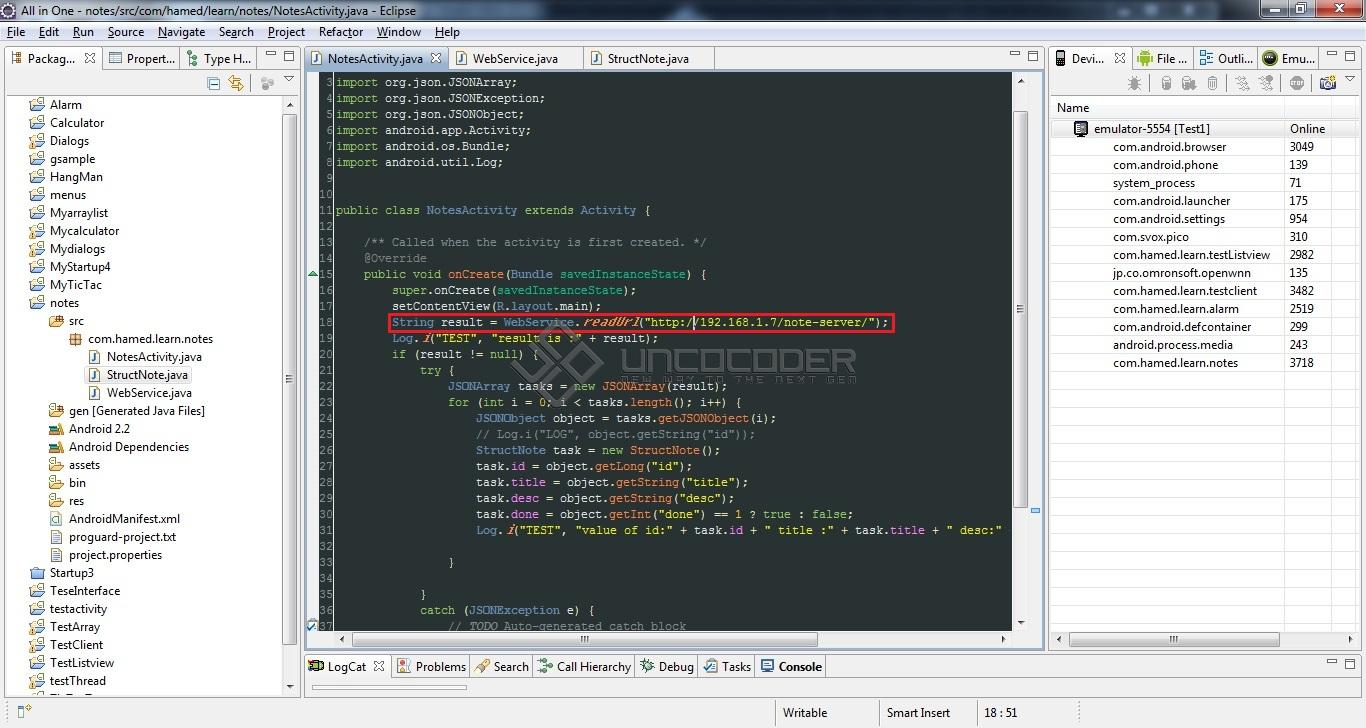Click the Dump HPROF file icon
This screenshot has width=1366, height=728.
click(1189, 84)
